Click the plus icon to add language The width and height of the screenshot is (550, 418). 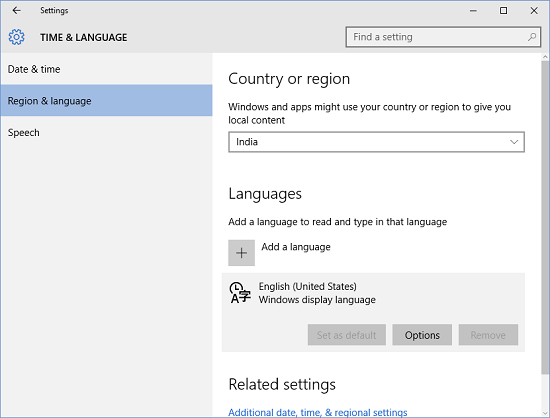[x=241, y=253]
